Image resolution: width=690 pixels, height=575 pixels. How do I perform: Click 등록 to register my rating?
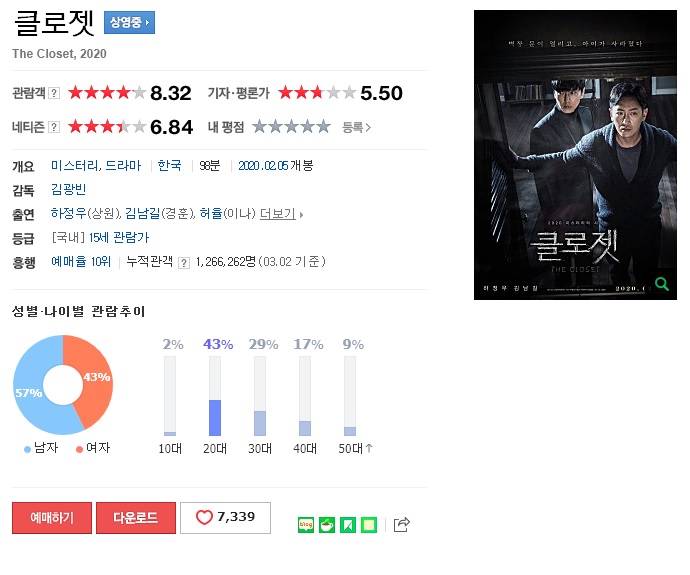[356, 128]
